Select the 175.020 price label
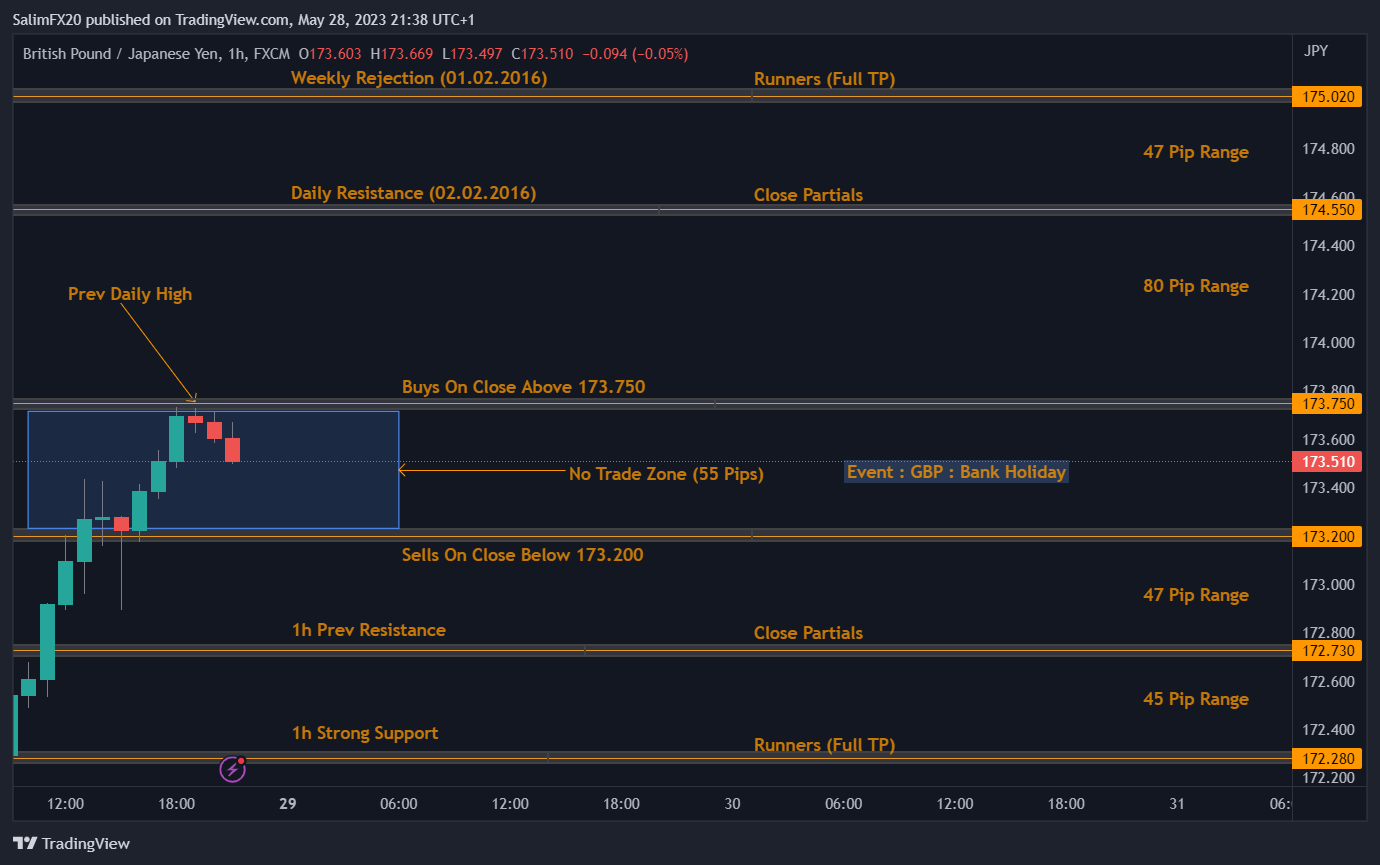 click(1327, 97)
